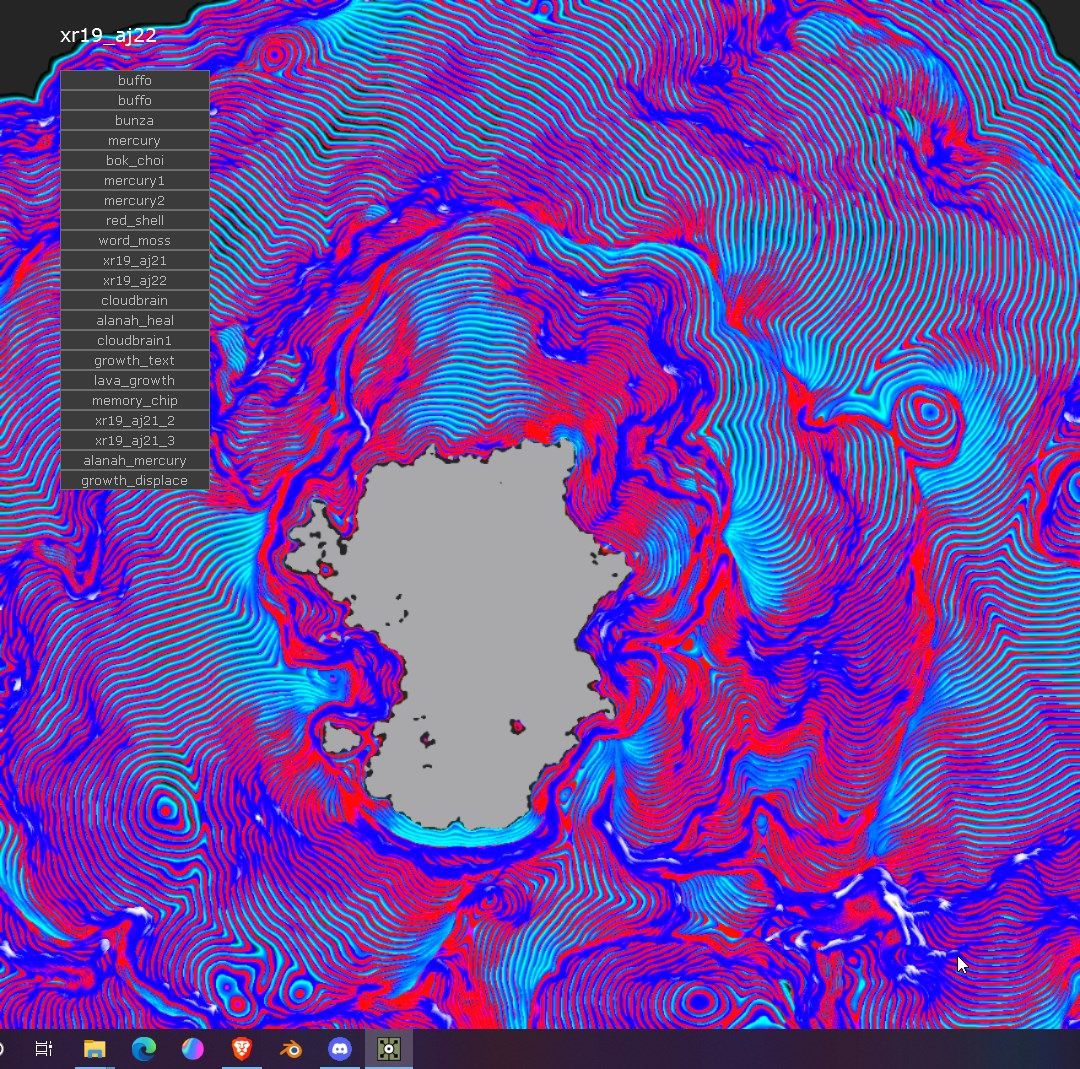Launch Microsoft Edge from the taskbar

pos(144,1049)
